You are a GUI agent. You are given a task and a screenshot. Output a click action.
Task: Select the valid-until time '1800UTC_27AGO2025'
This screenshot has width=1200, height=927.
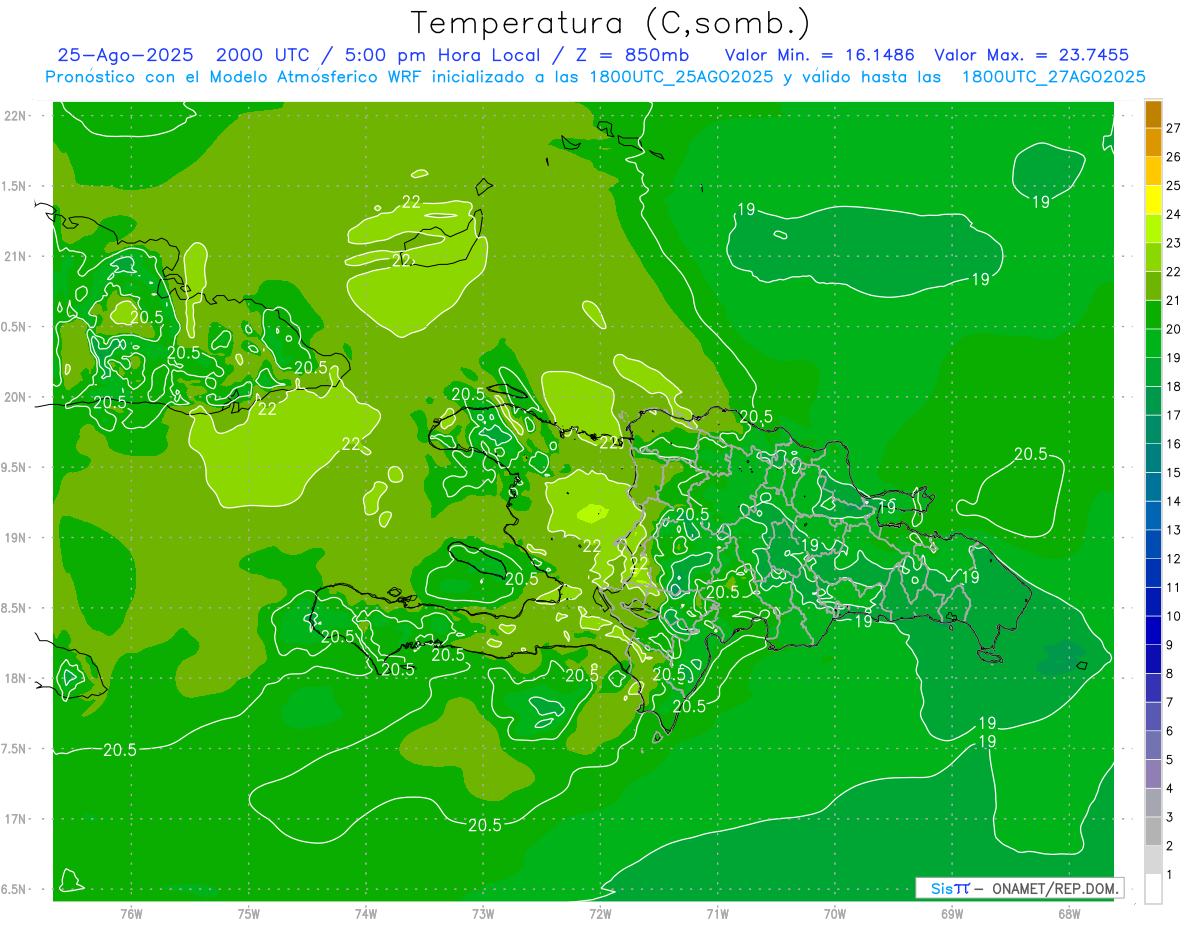tap(1053, 77)
